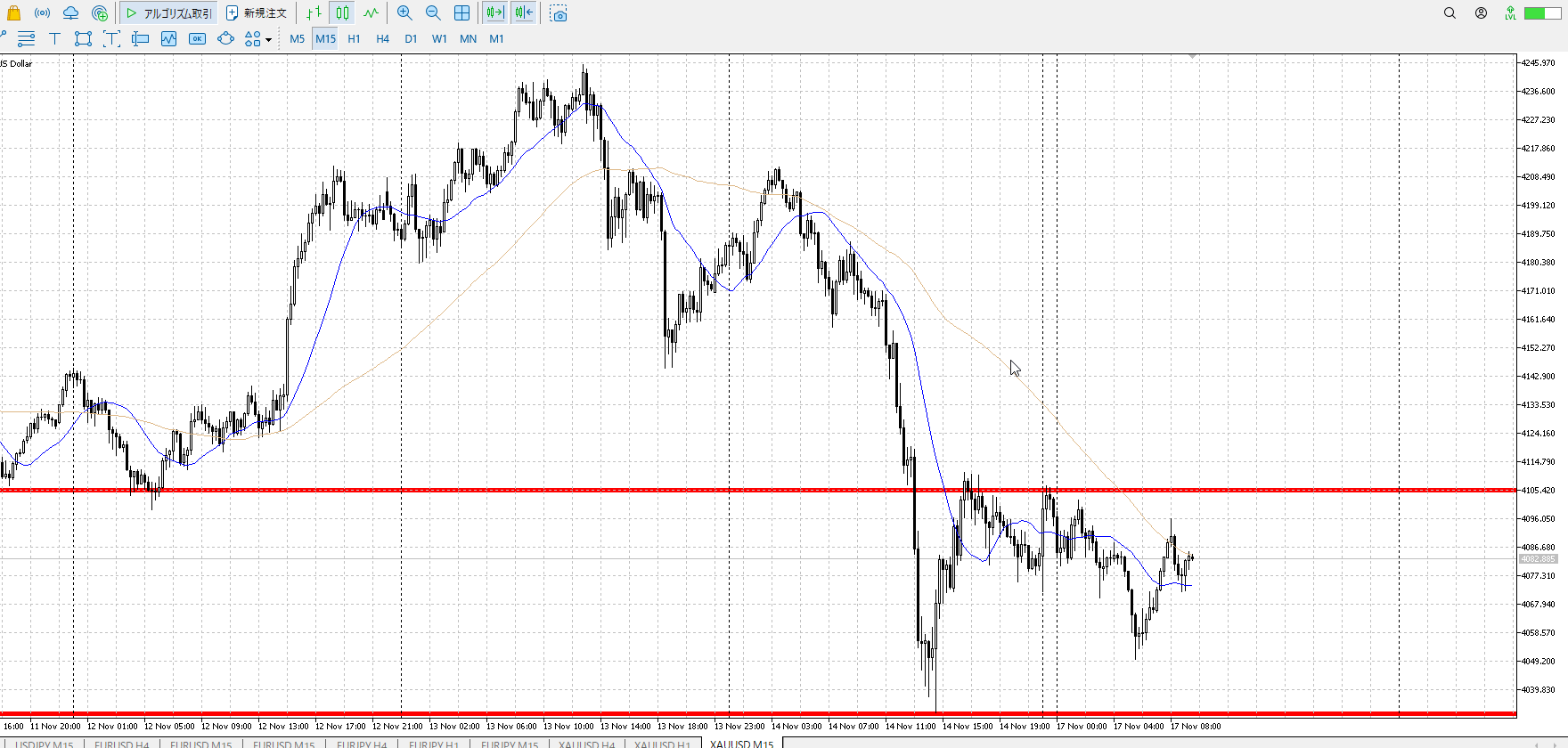Viewport: 1568px width, 748px height.
Task: Switch to the XAUUSD H4 chart tab
Action: tap(586, 744)
